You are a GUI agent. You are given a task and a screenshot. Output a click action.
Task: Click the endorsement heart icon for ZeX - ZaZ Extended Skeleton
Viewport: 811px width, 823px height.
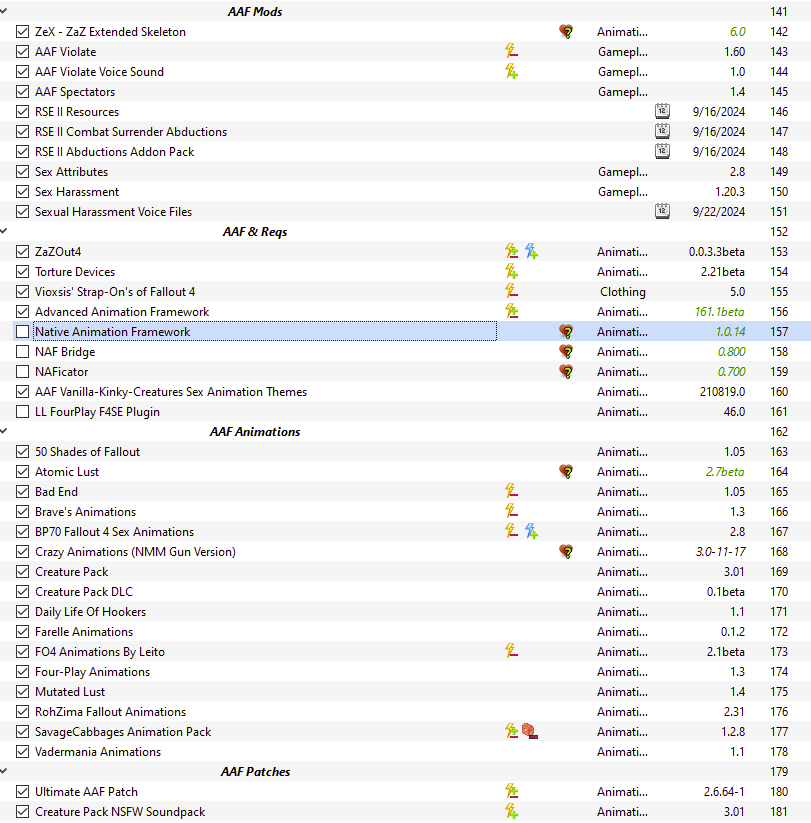coord(566,32)
